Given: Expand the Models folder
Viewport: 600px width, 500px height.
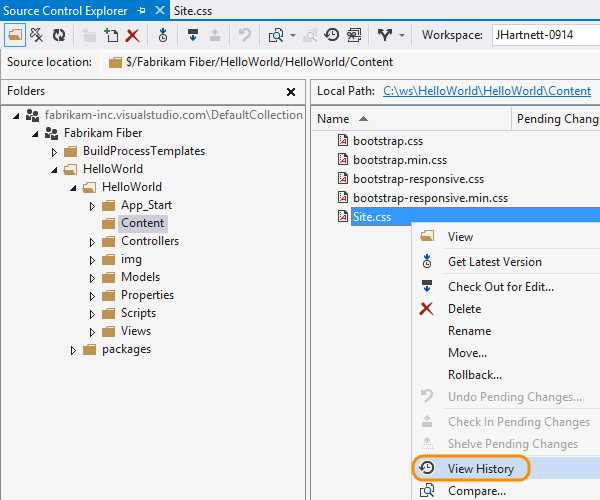Looking at the screenshot, I should click(x=92, y=278).
